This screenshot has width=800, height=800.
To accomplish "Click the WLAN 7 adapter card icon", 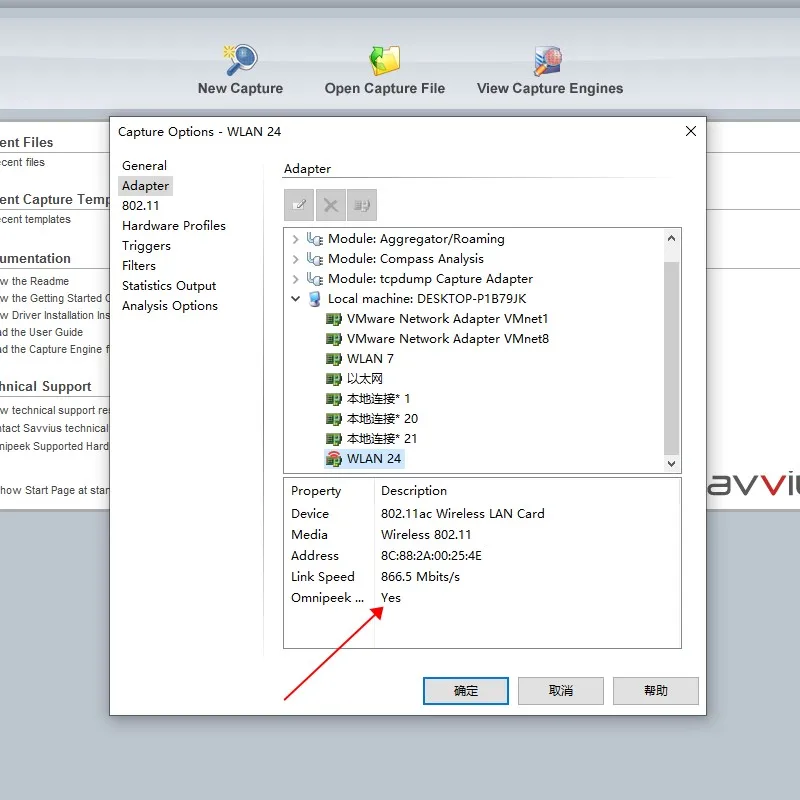I will (x=334, y=359).
